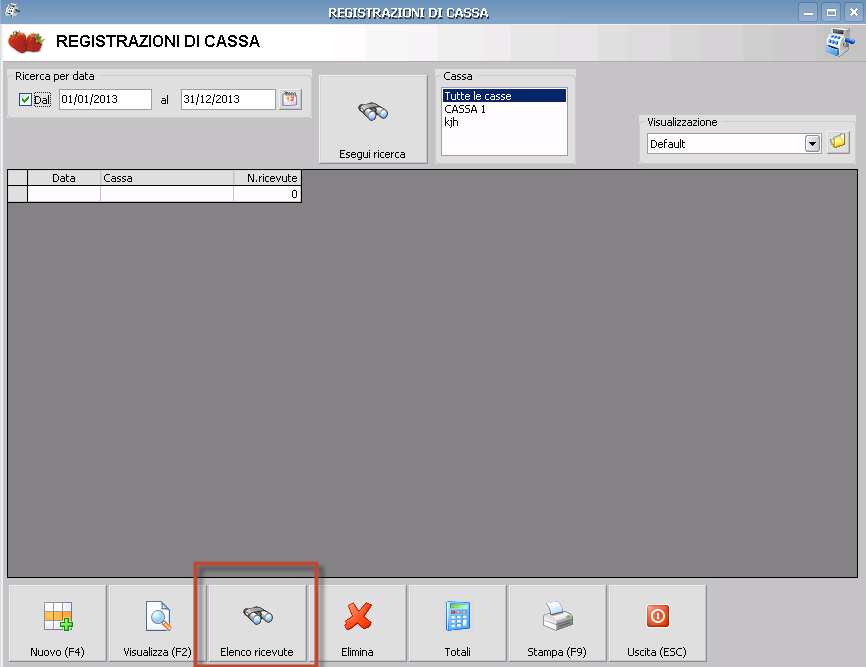Click the application icon in title bar

tap(12, 10)
